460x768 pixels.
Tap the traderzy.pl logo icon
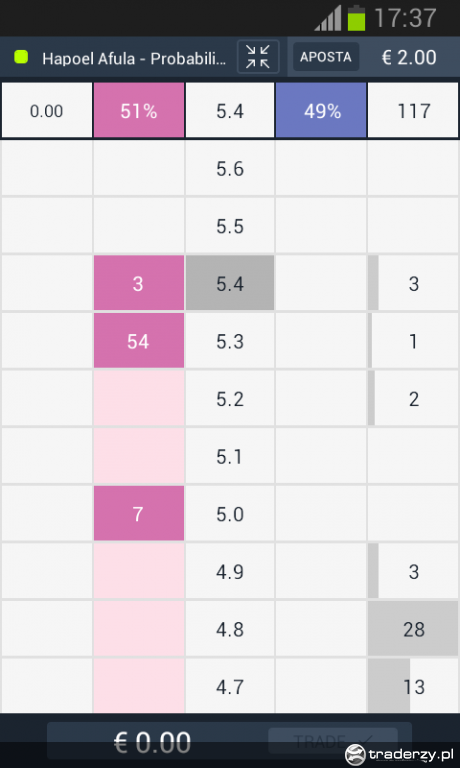355,755
